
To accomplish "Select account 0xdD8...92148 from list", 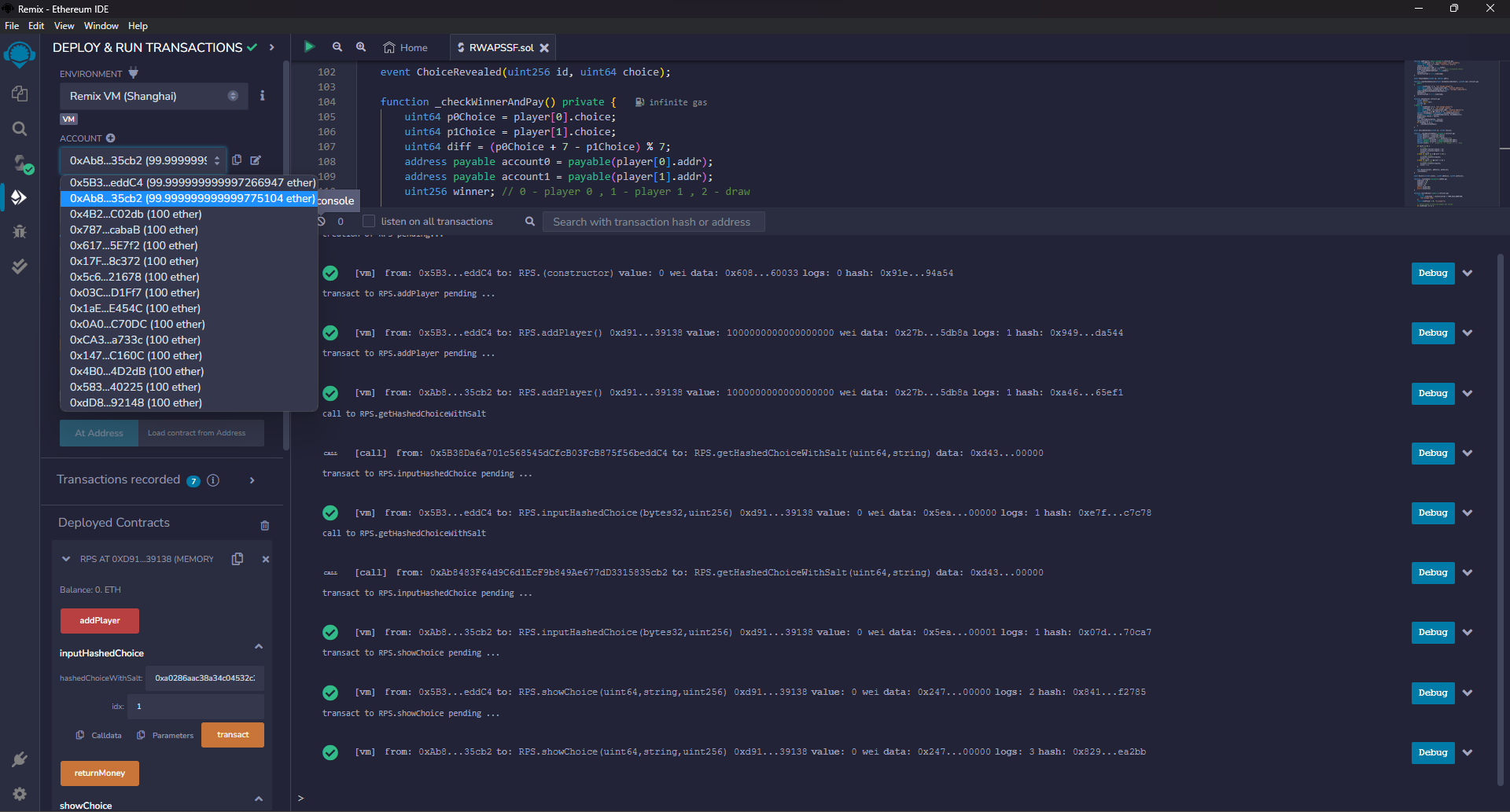I will (189, 402).
